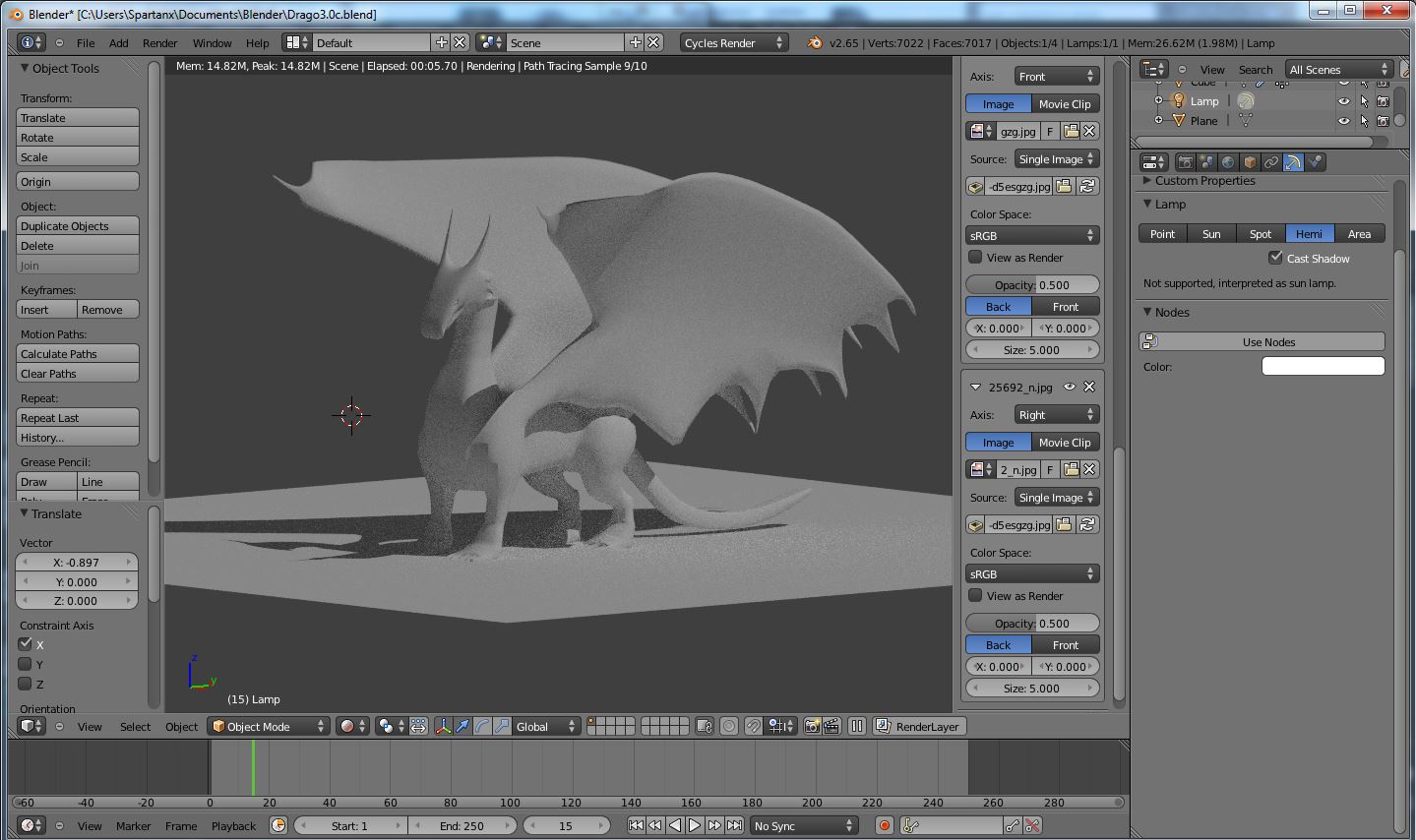Click the Duplicate Objects button
1416x840 pixels.
(x=78, y=225)
